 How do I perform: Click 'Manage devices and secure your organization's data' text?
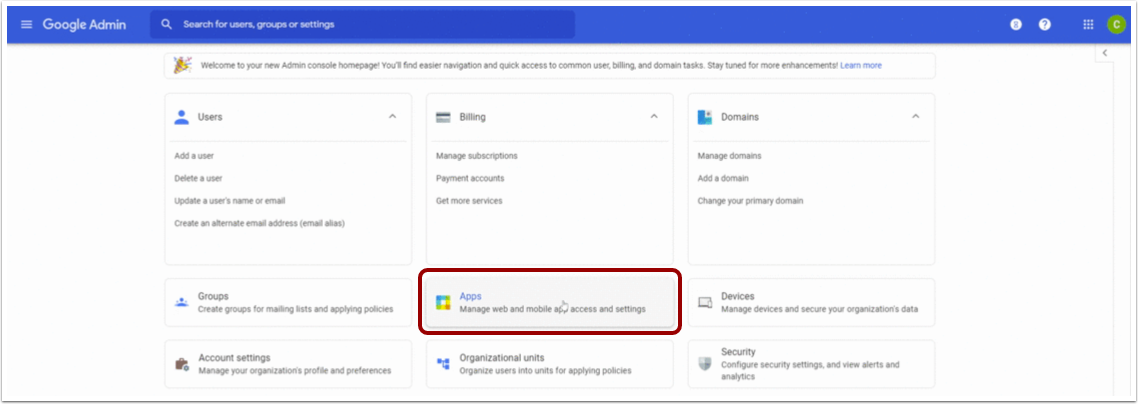(x=819, y=309)
